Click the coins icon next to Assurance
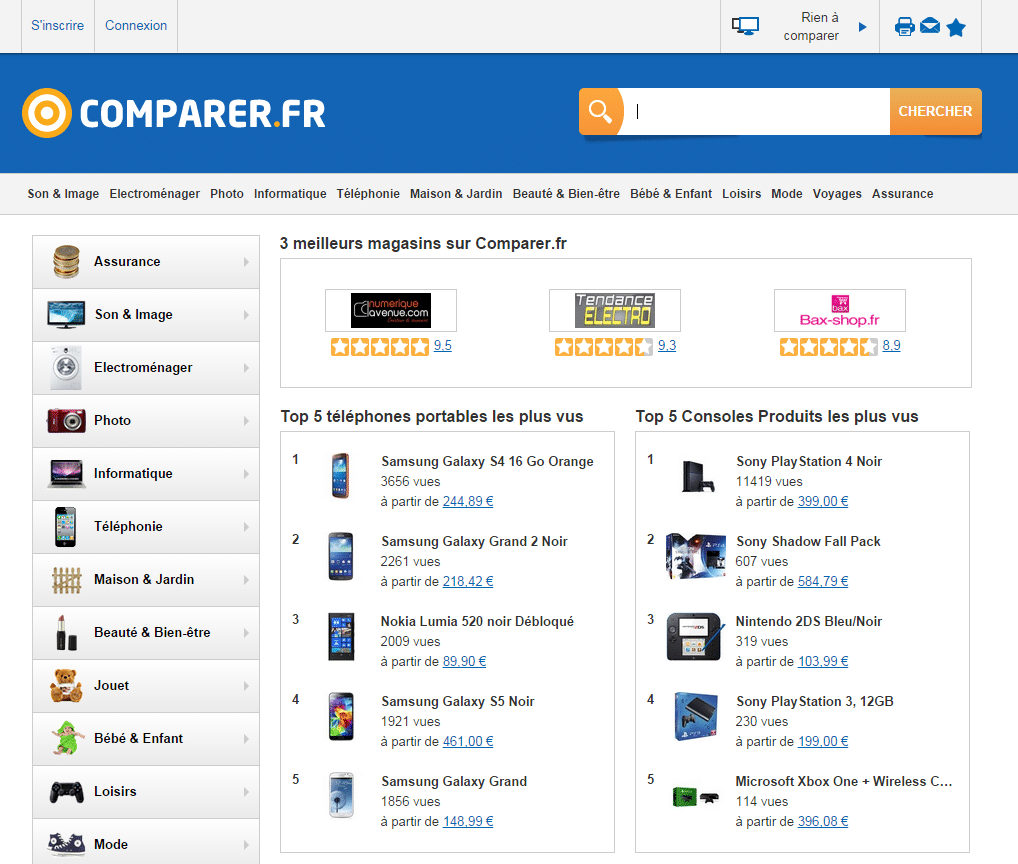 (66, 262)
